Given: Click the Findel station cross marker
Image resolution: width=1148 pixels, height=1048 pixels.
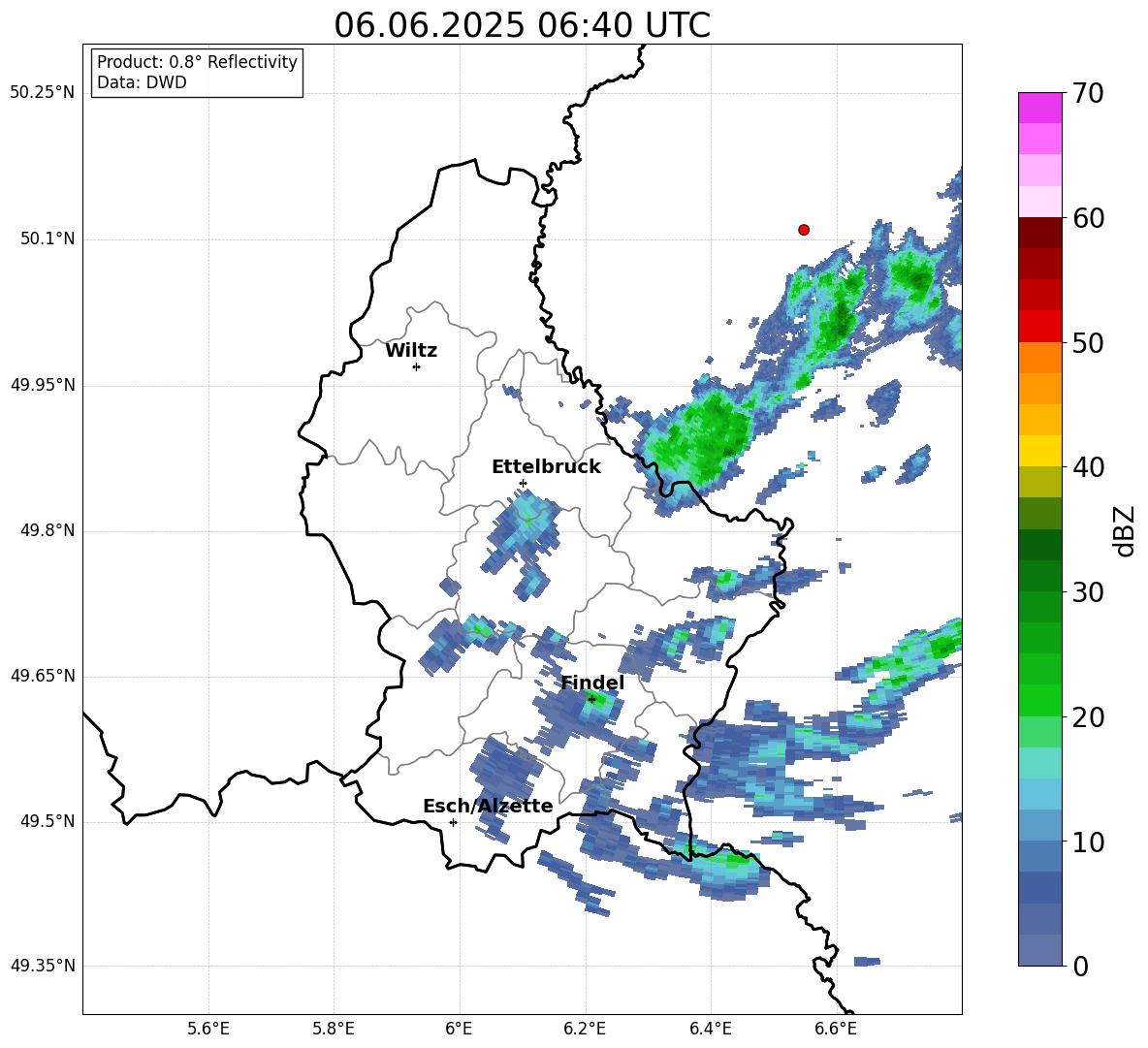Looking at the screenshot, I should click(591, 700).
